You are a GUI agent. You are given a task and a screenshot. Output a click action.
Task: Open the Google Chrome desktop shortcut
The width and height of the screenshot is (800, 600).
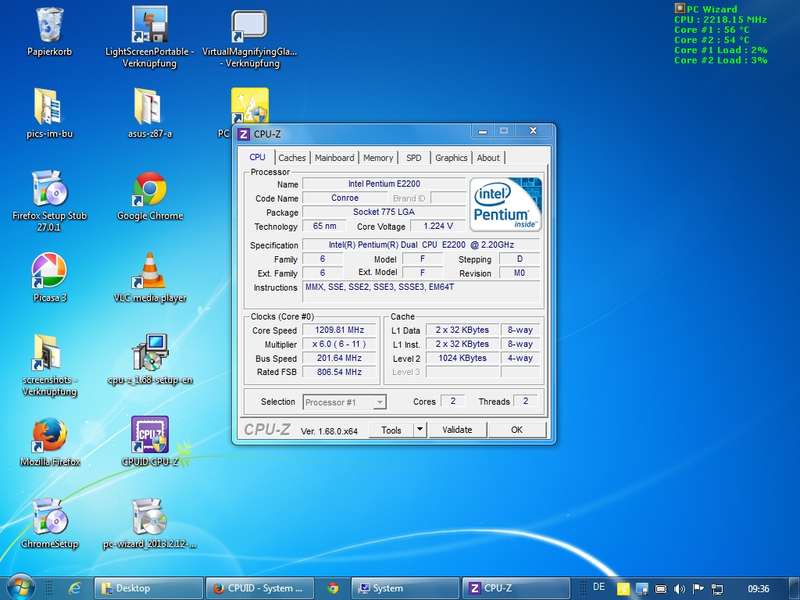coord(150,190)
